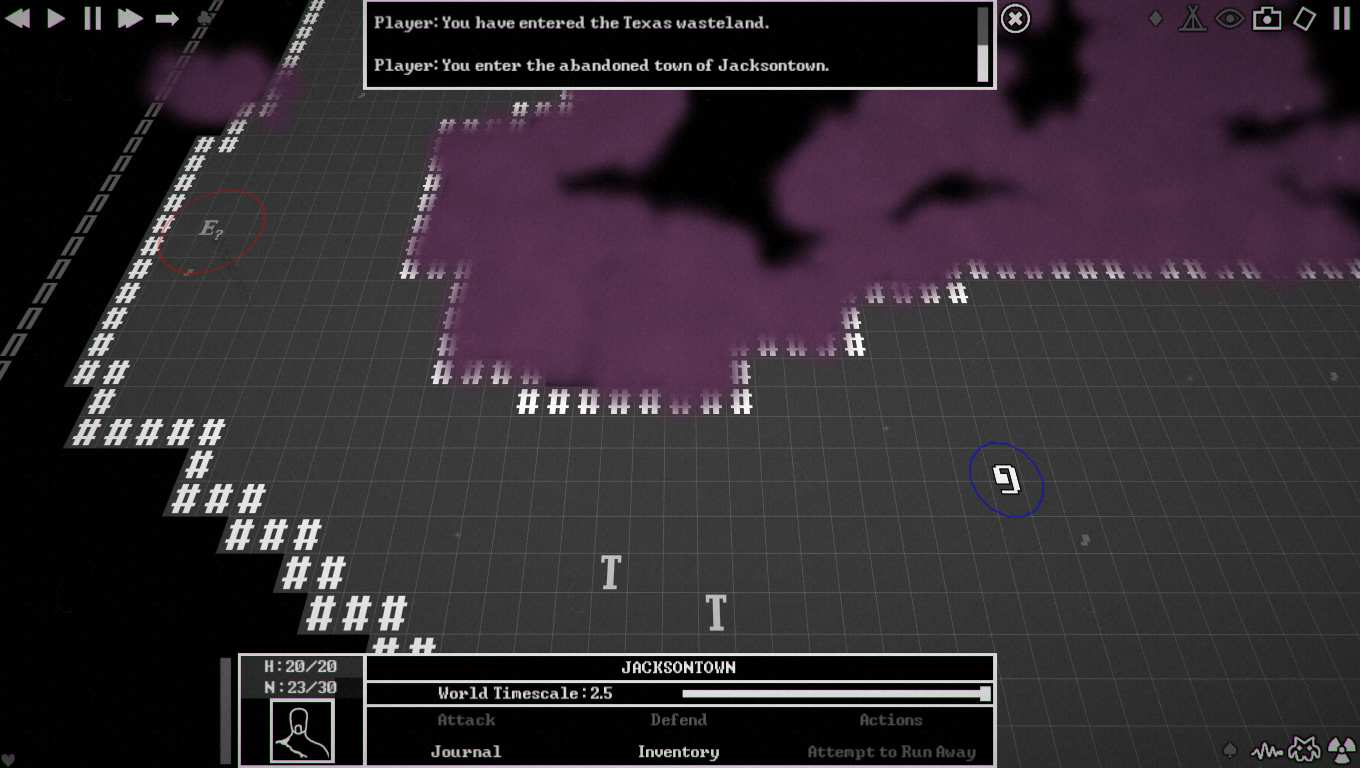Image resolution: width=1360 pixels, height=768 pixels.
Task: Click Attempt to Run Away
Action: [x=891, y=752]
